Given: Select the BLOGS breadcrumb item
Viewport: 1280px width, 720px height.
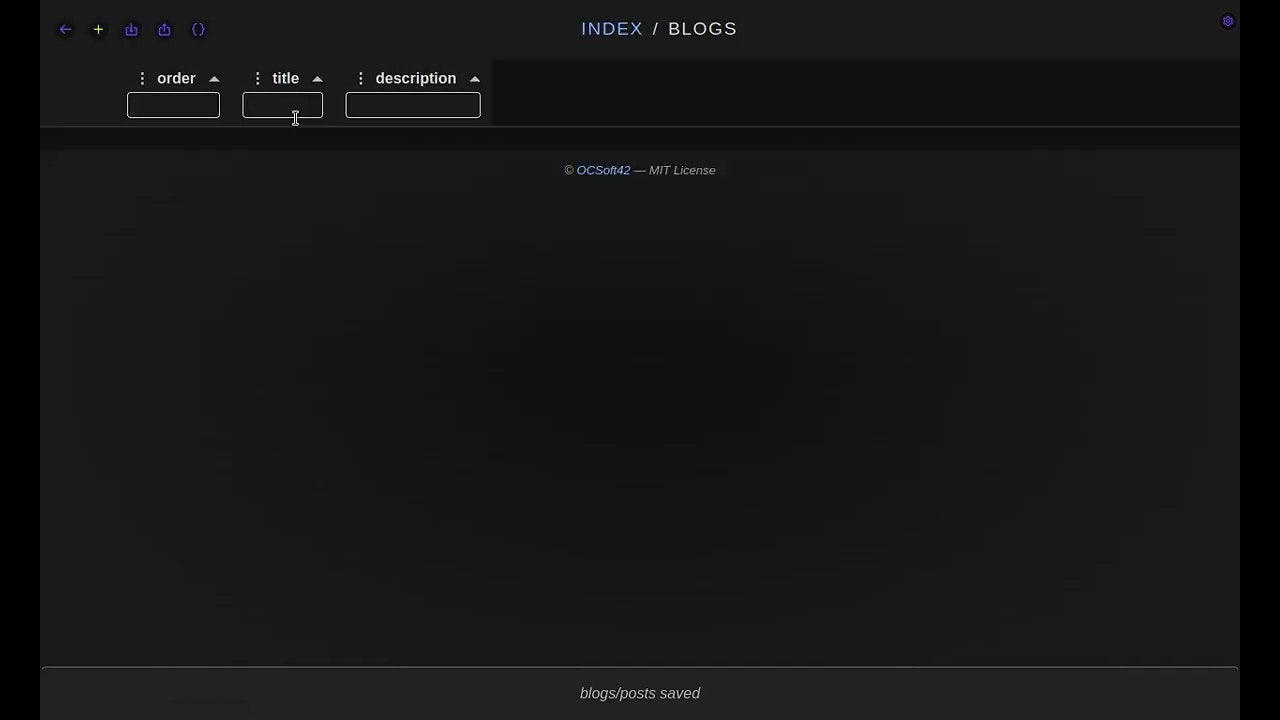Looking at the screenshot, I should 702,29.
